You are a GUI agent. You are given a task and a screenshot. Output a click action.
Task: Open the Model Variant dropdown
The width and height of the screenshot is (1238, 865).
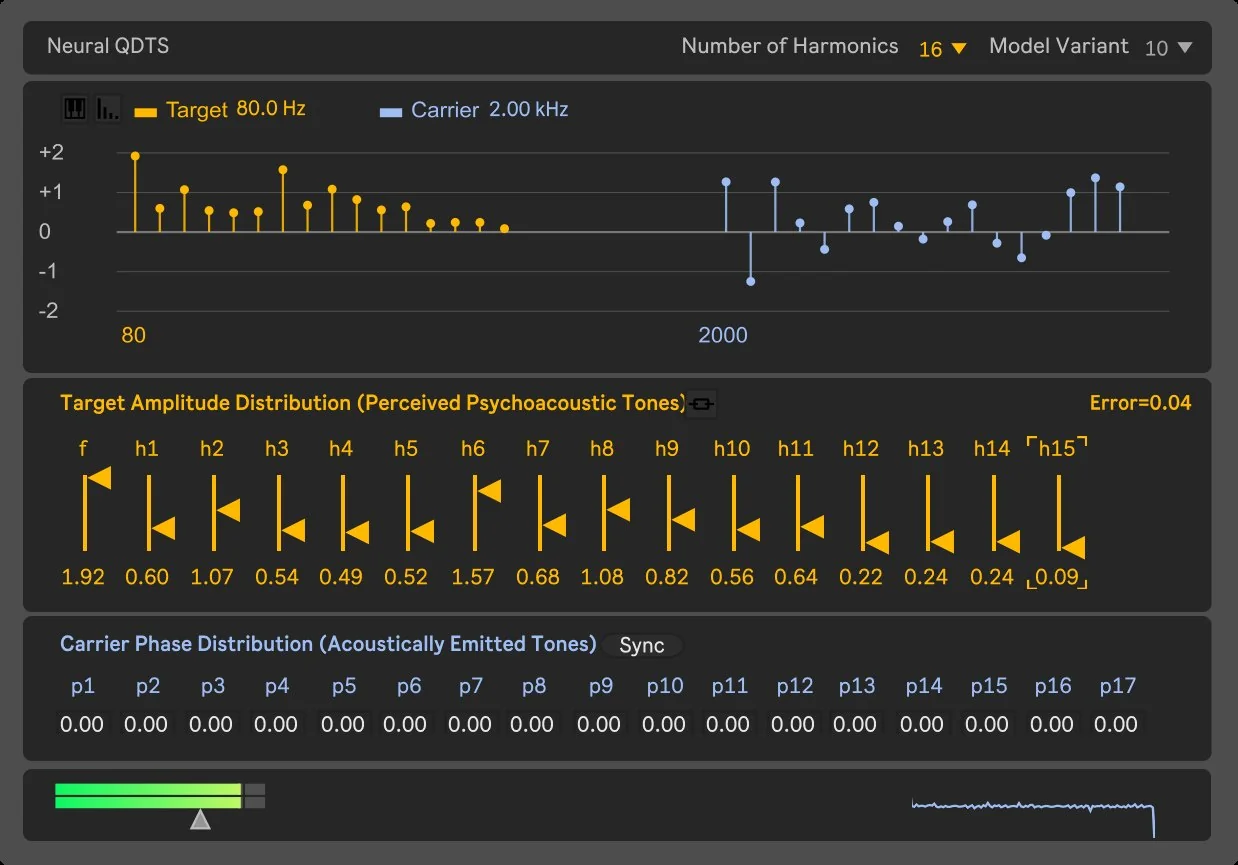tap(1168, 47)
